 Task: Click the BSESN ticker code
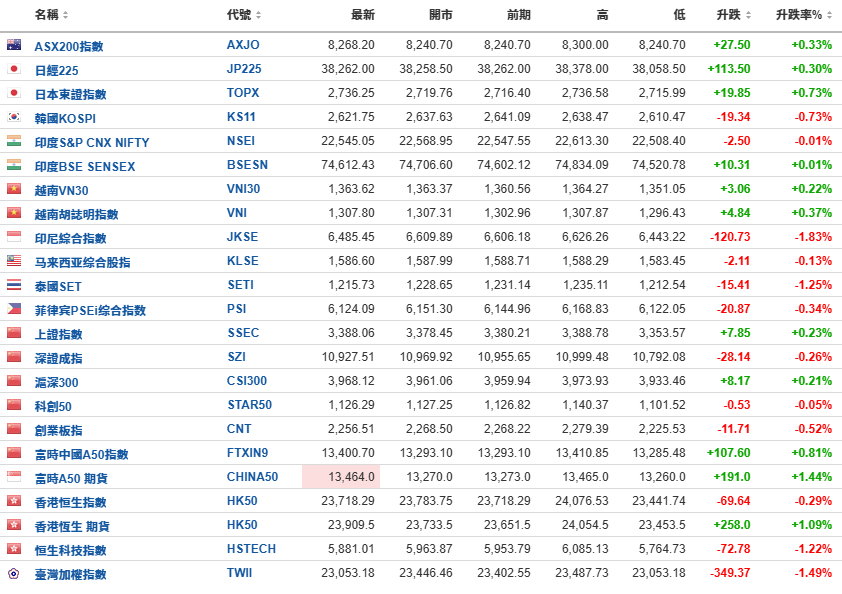pos(247,165)
